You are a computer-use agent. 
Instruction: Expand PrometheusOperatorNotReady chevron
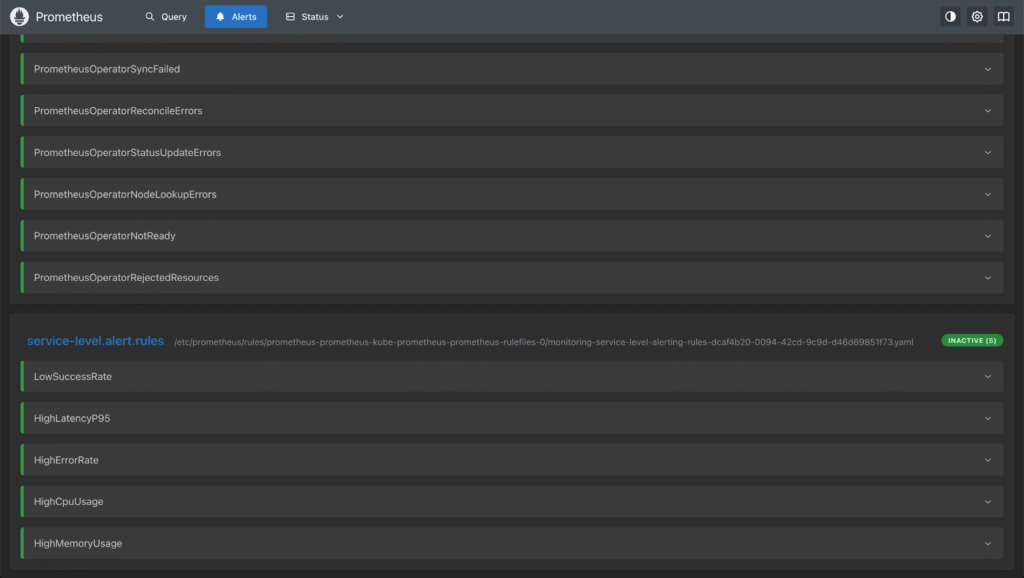tap(987, 236)
